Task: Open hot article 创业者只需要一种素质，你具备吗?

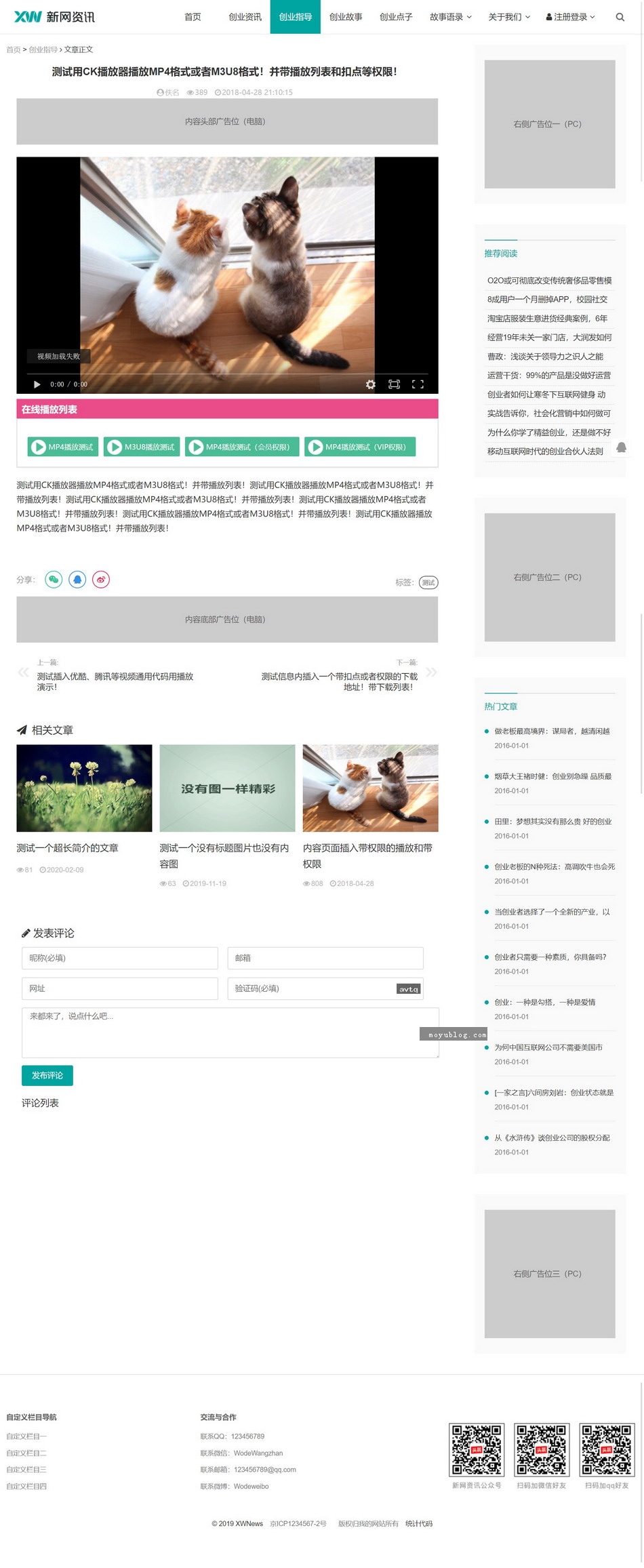Action: 550,957
